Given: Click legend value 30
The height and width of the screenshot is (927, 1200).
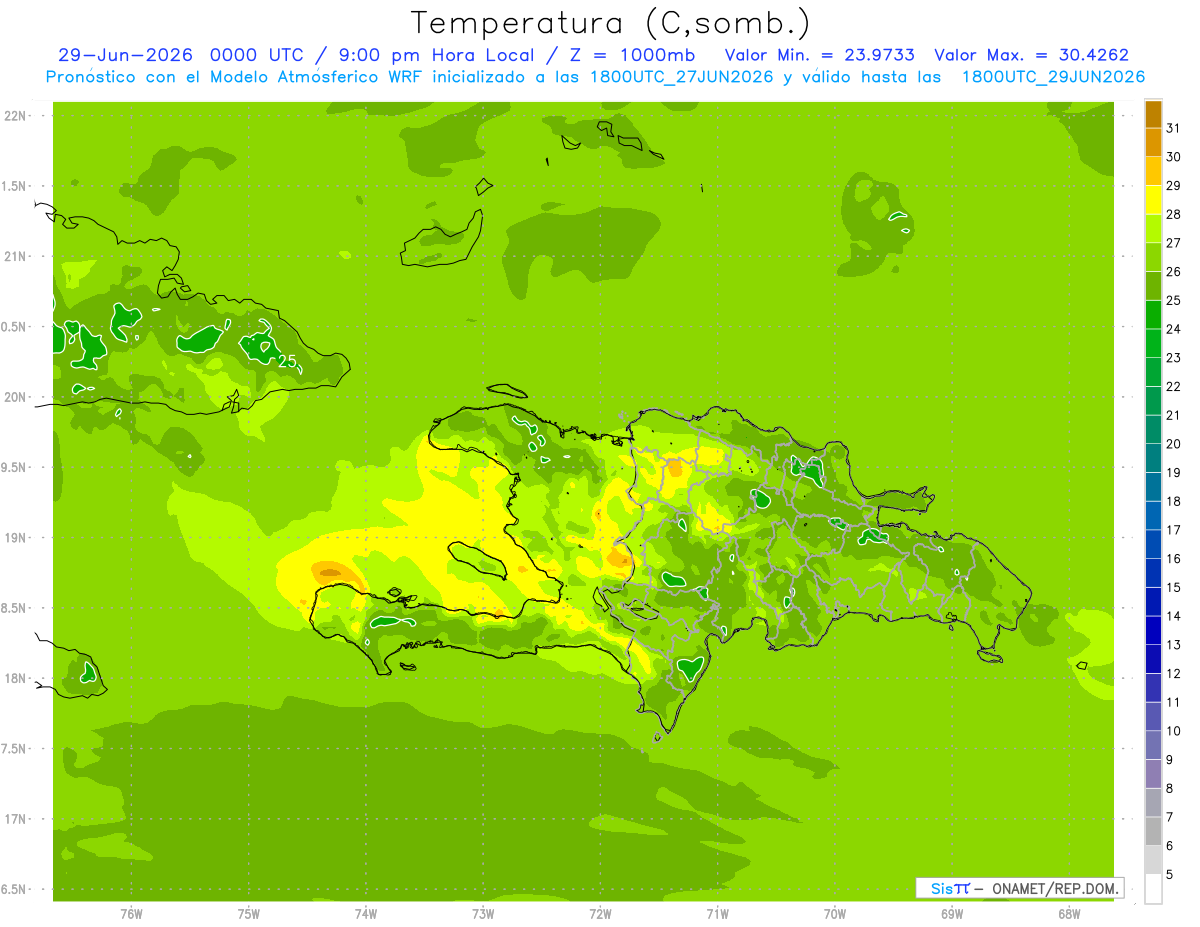Looking at the screenshot, I should 1173,157.
